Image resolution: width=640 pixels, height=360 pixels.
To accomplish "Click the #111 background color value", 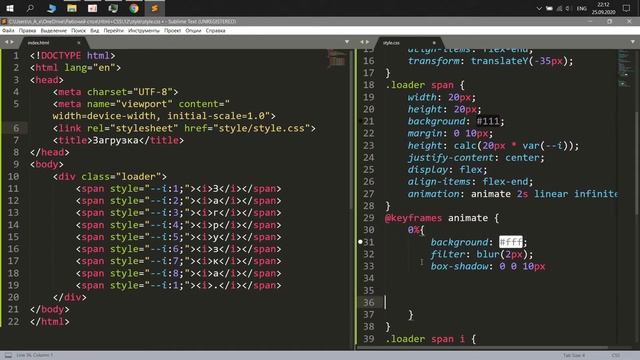I will (488, 121).
